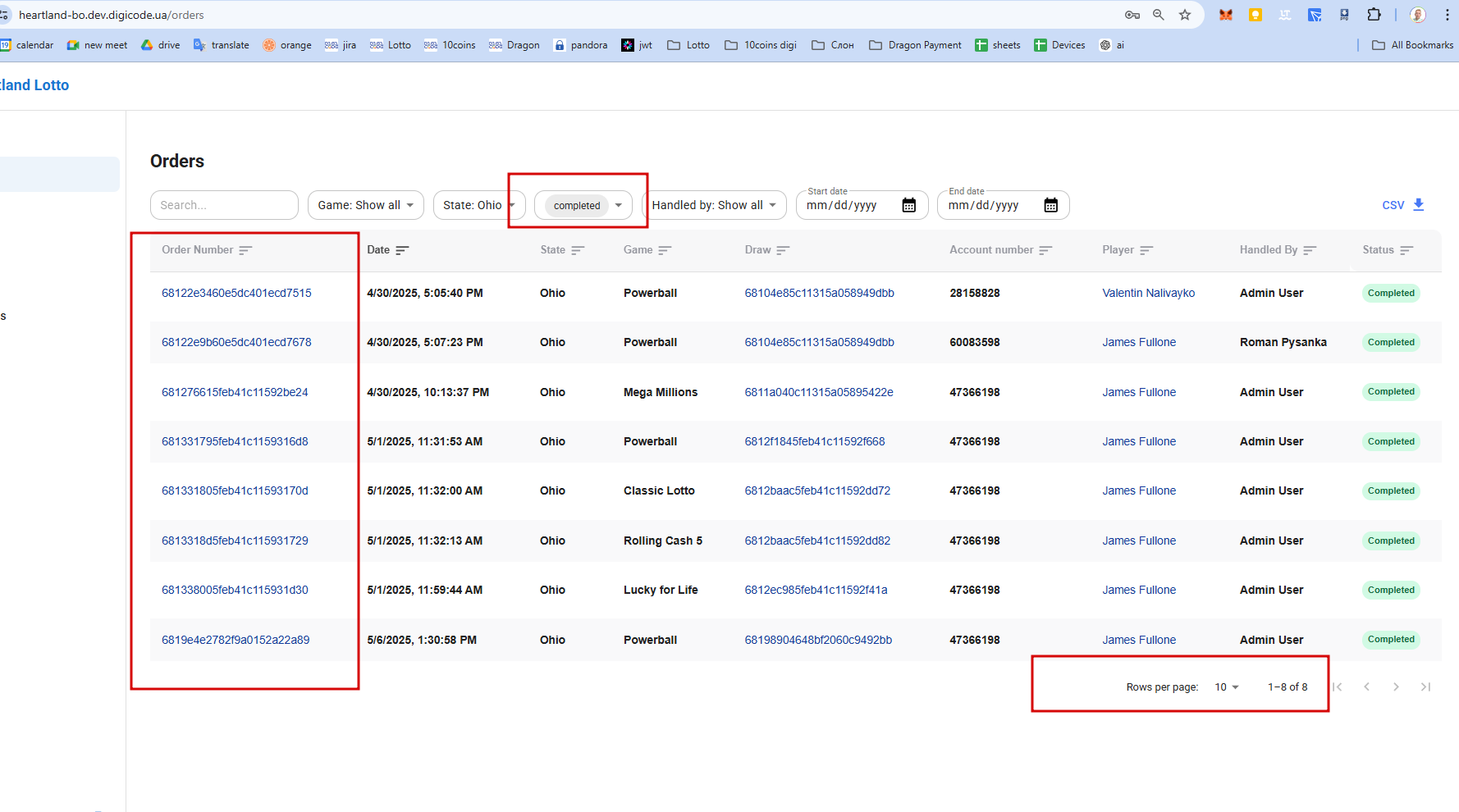Go to first page pagination icon
This screenshot has height=812, width=1459.
coord(1338,687)
